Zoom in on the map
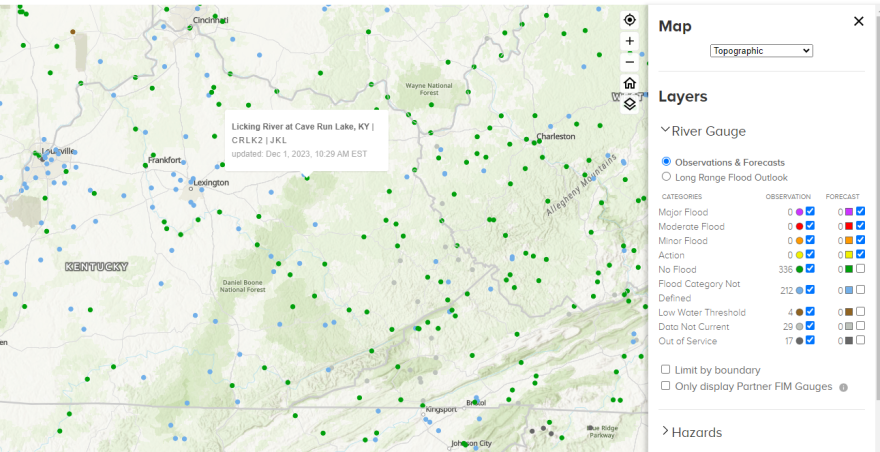The height and width of the screenshot is (452, 880). click(x=629, y=41)
